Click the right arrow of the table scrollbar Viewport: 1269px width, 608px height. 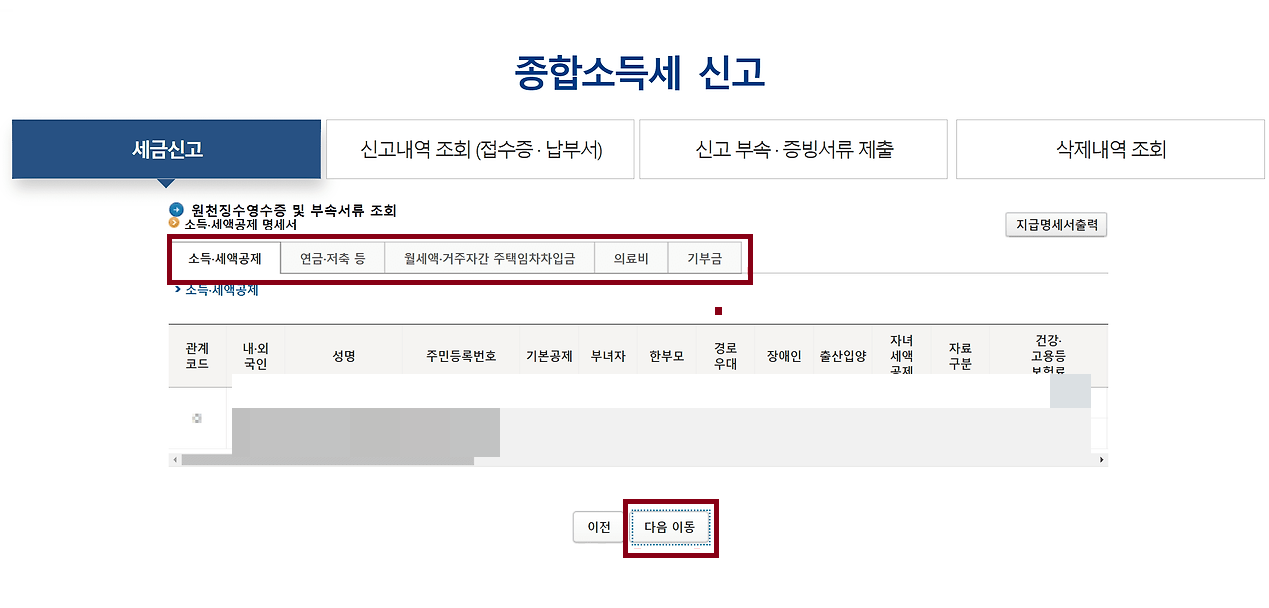1100,458
